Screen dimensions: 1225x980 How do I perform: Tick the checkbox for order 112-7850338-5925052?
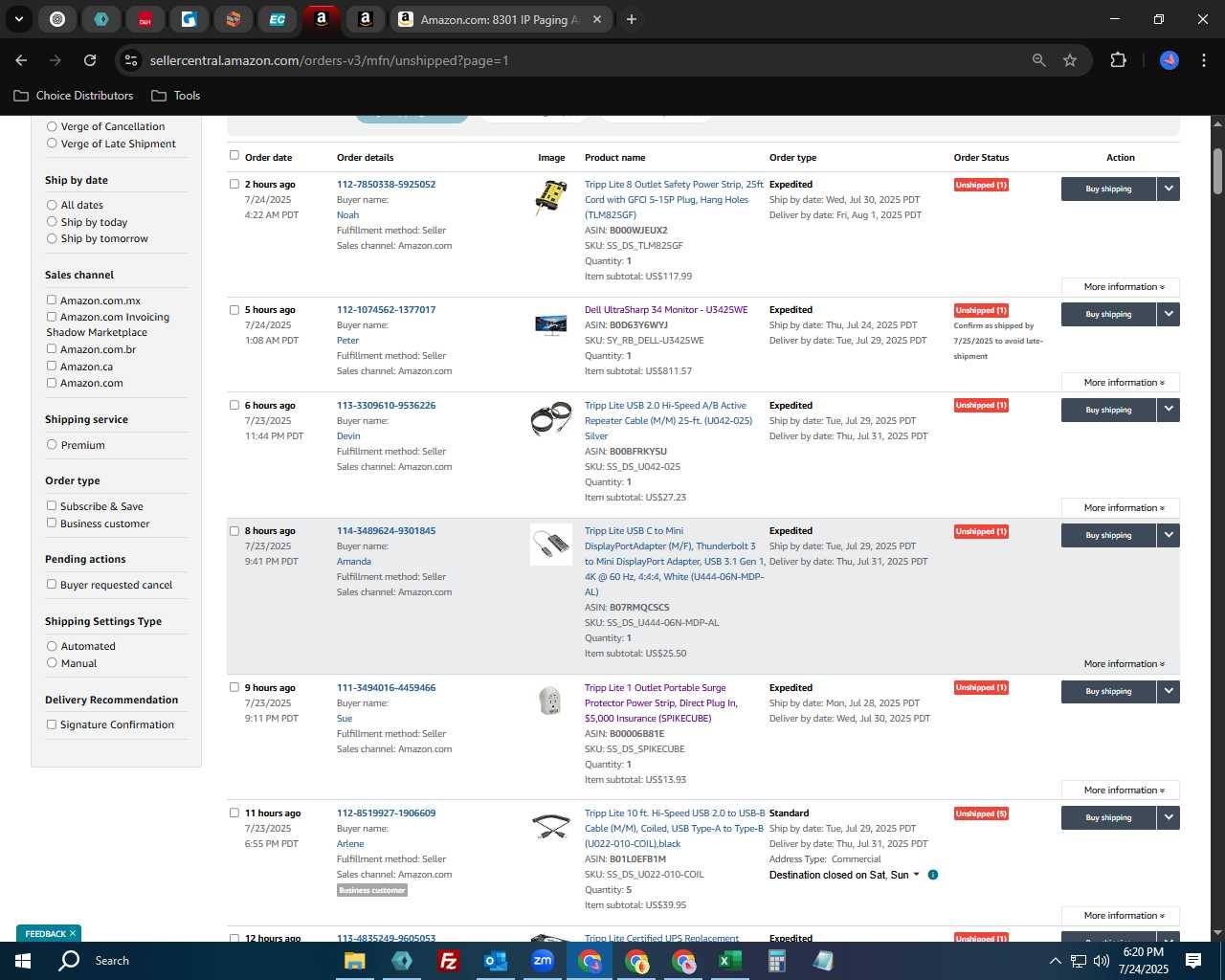(x=234, y=184)
